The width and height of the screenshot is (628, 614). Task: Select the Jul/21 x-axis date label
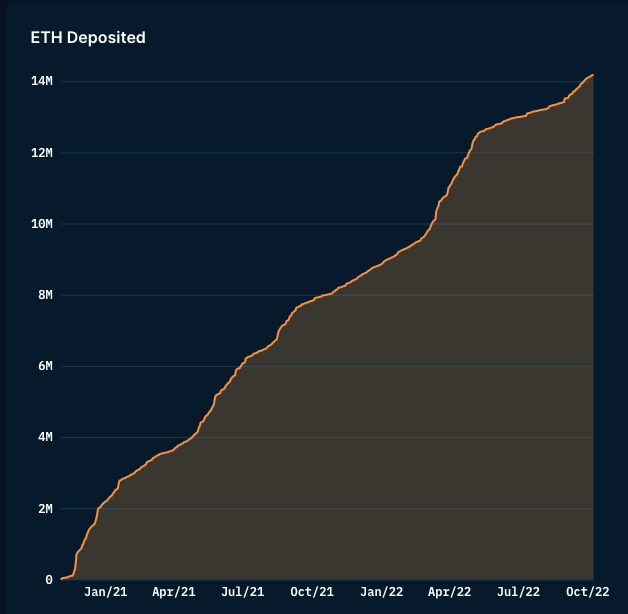pyautogui.click(x=243, y=592)
